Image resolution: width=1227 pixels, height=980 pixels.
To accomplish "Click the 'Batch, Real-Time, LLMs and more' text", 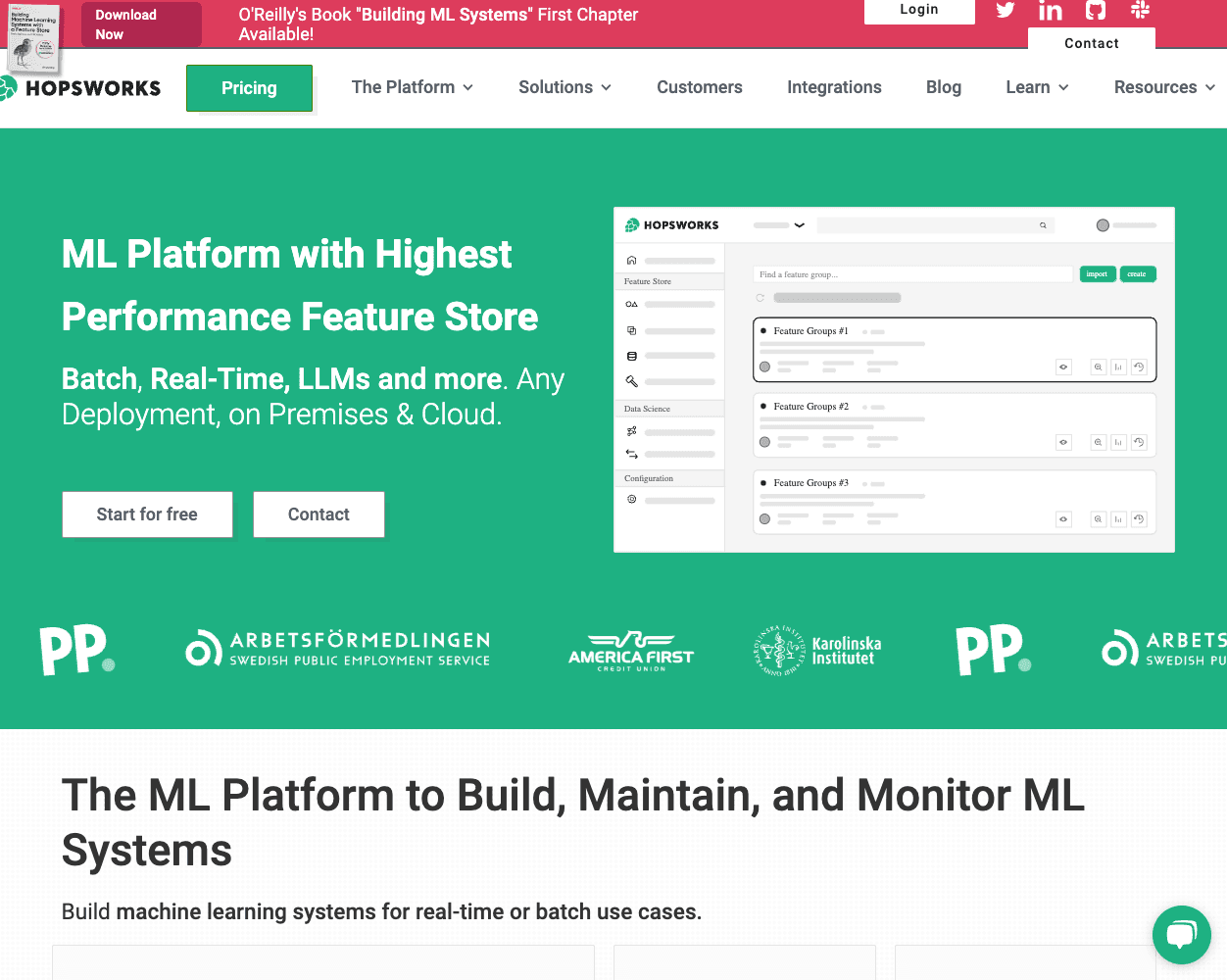I will (282, 379).
